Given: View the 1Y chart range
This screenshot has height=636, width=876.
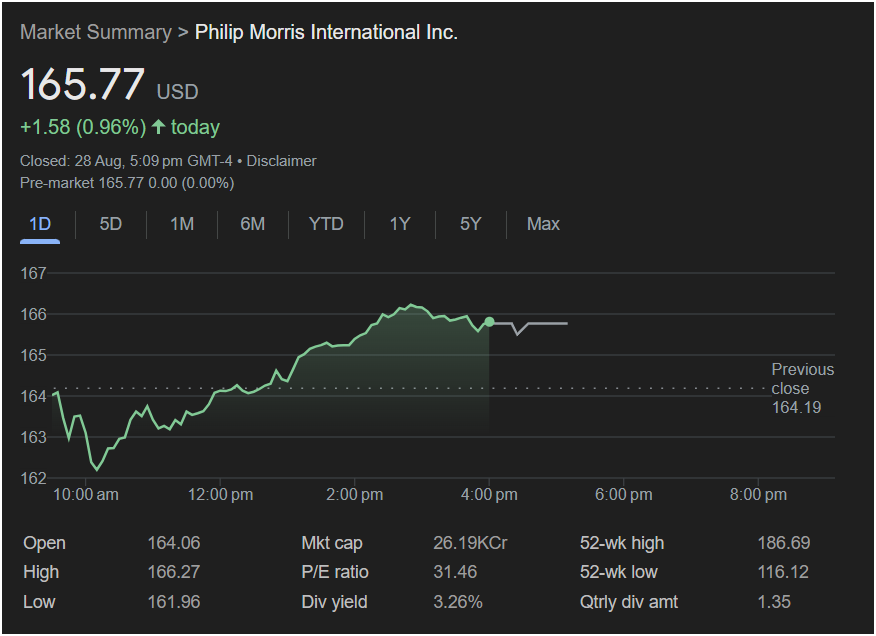Looking at the screenshot, I should pos(400,224).
